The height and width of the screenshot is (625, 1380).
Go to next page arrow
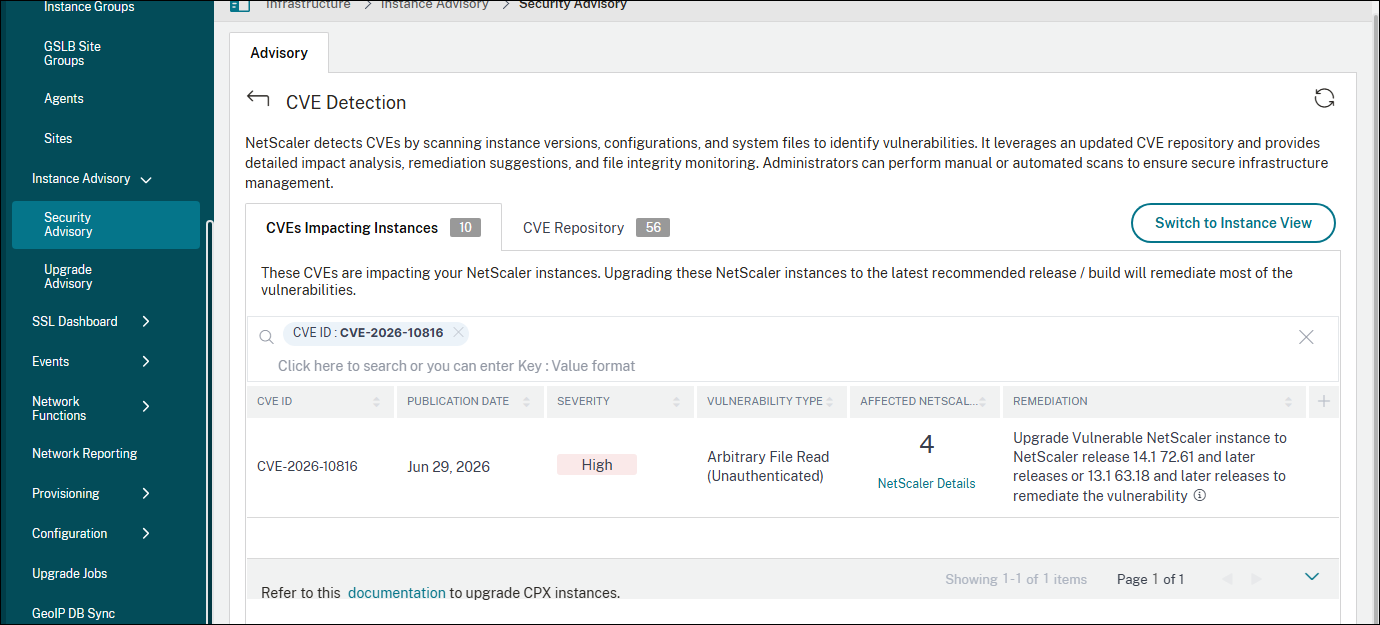[x=1257, y=579]
